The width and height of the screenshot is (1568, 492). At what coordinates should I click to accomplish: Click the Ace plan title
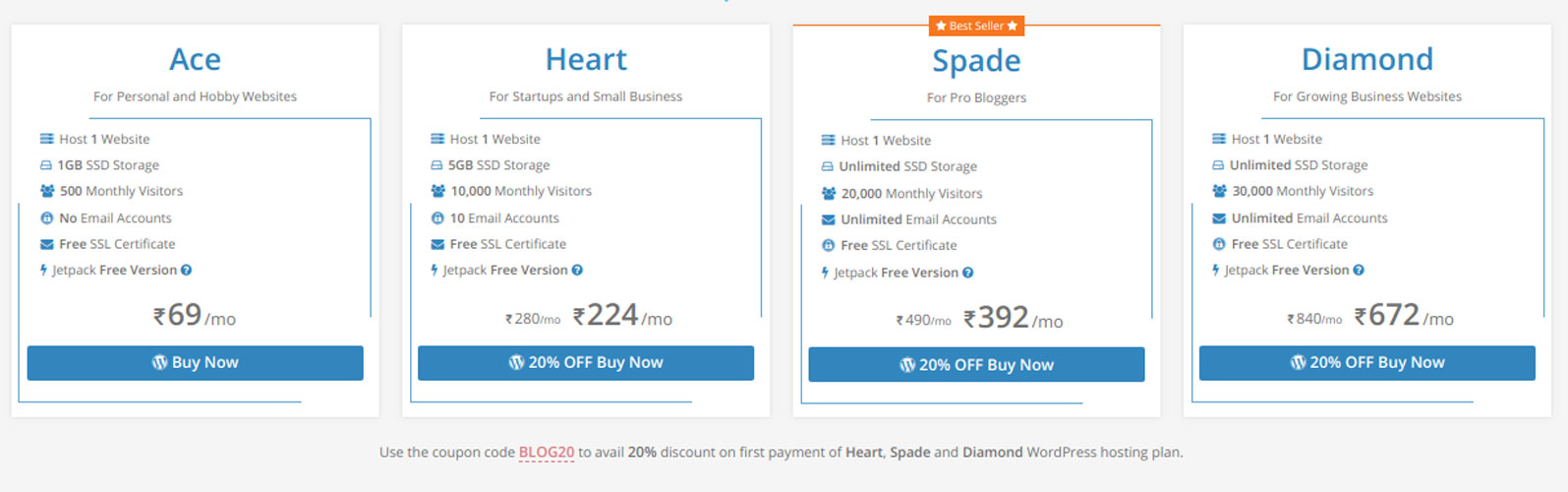coord(195,59)
